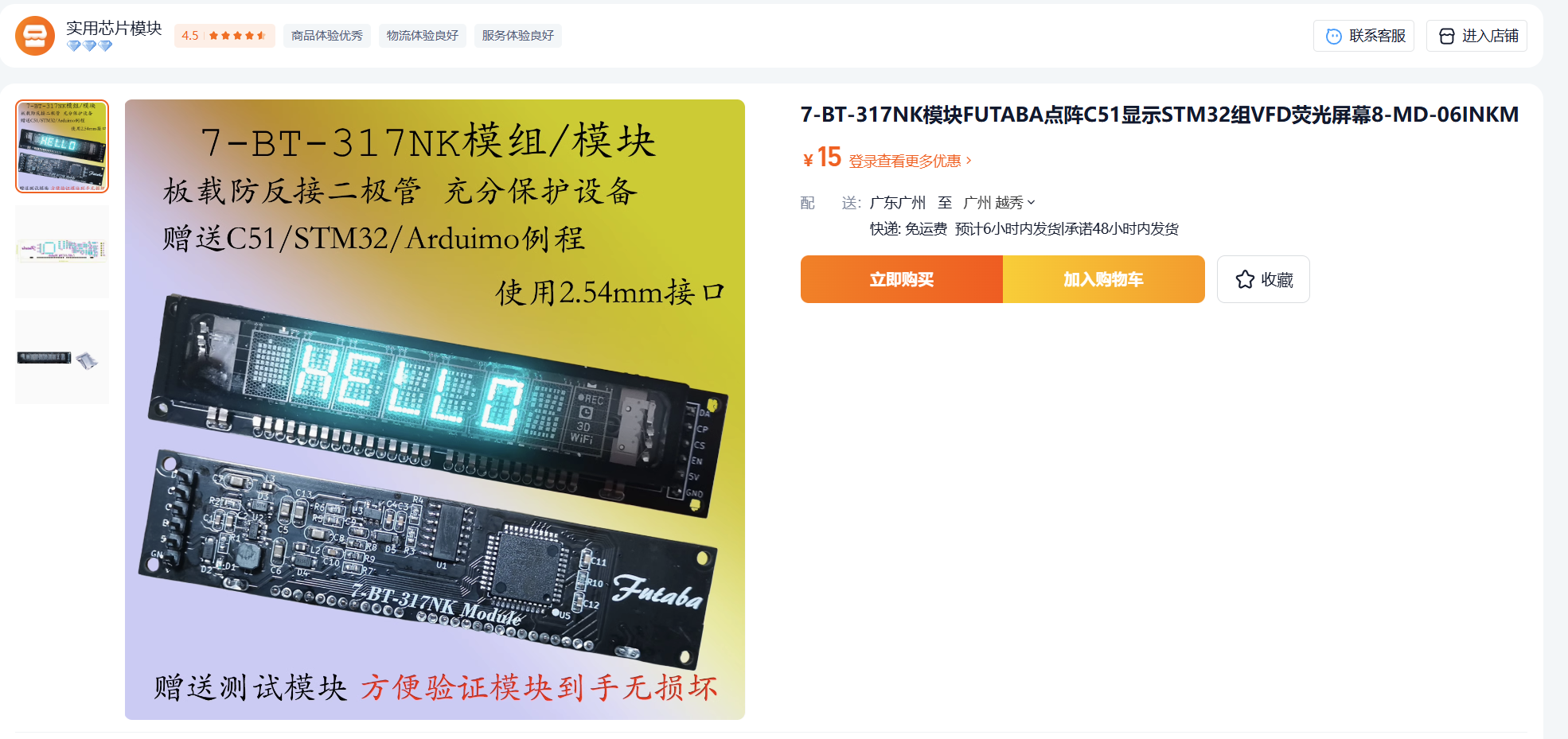Image resolution: width=1568 pixels, height=739 pixels.
Task: Click the 4.5 star rating badge
Action: click(x=224, y=36)
